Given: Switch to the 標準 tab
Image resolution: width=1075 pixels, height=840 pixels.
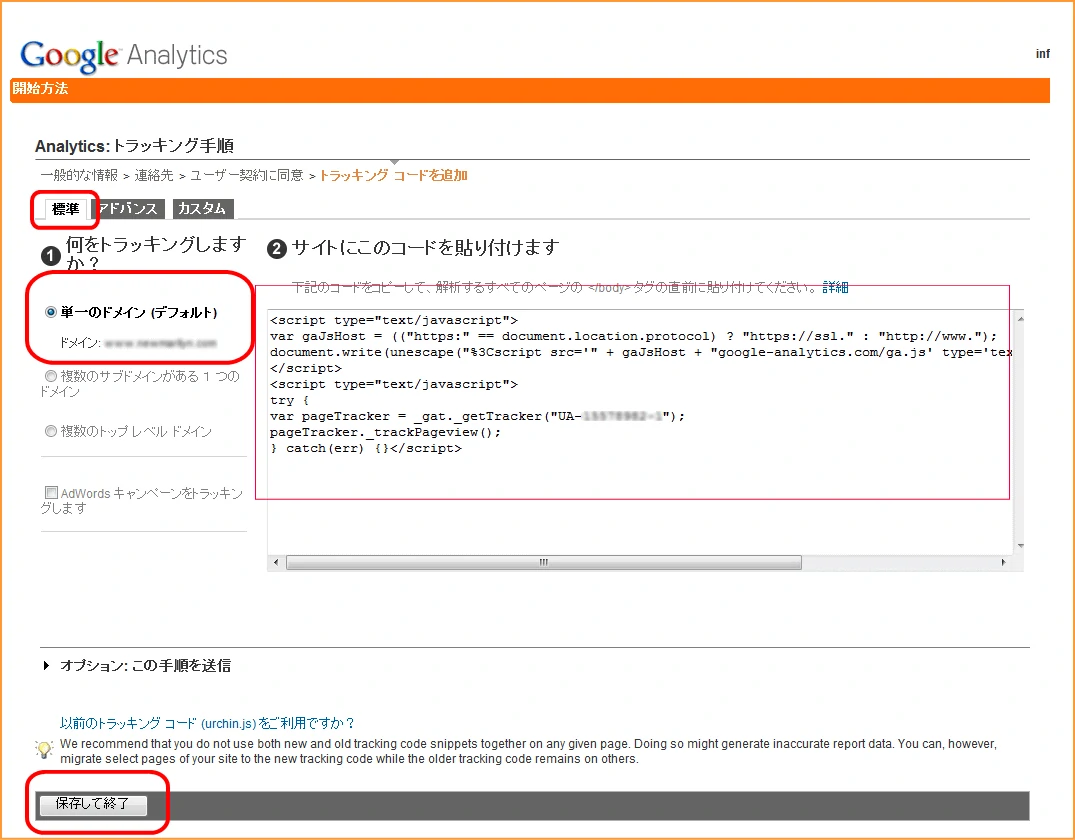Looking at the screenshot, I should click(65, 208).
